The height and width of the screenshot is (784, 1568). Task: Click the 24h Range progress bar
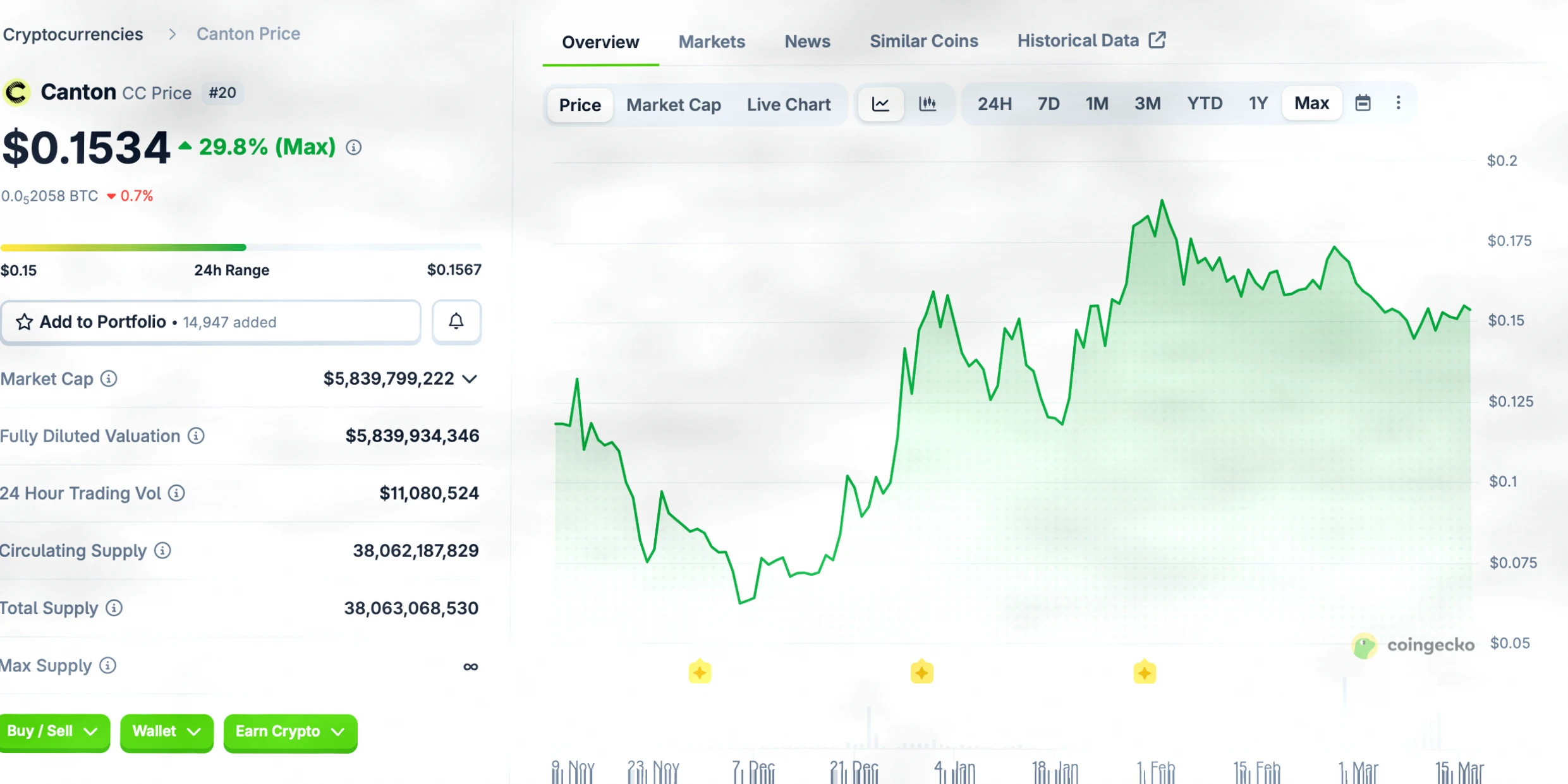tap(241, 247)
